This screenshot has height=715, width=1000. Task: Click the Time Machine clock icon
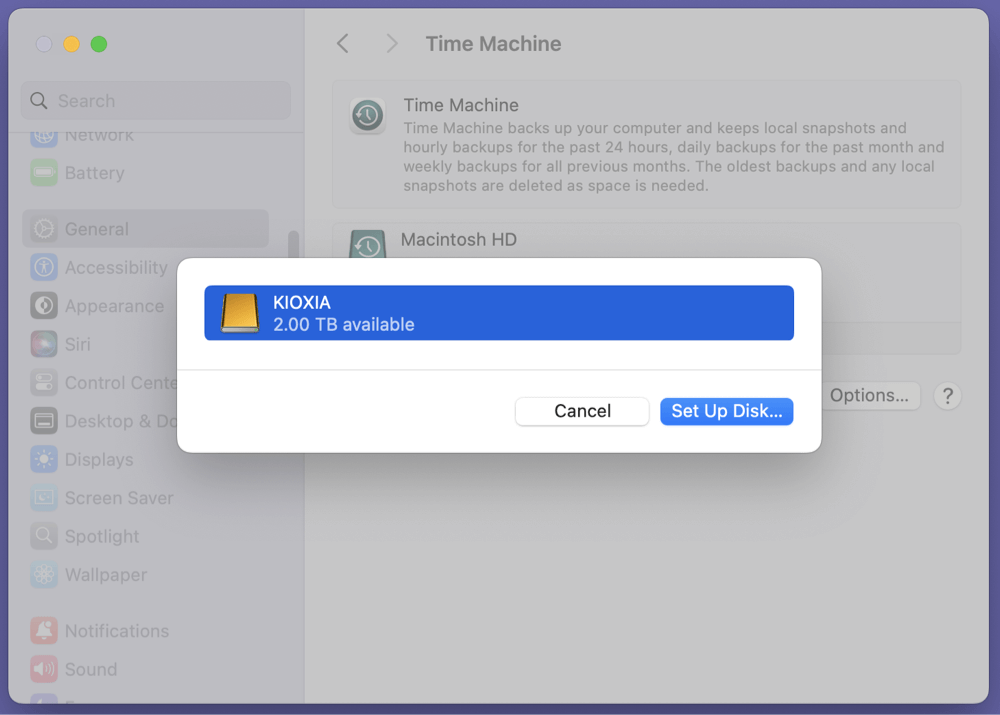[367, 115]
